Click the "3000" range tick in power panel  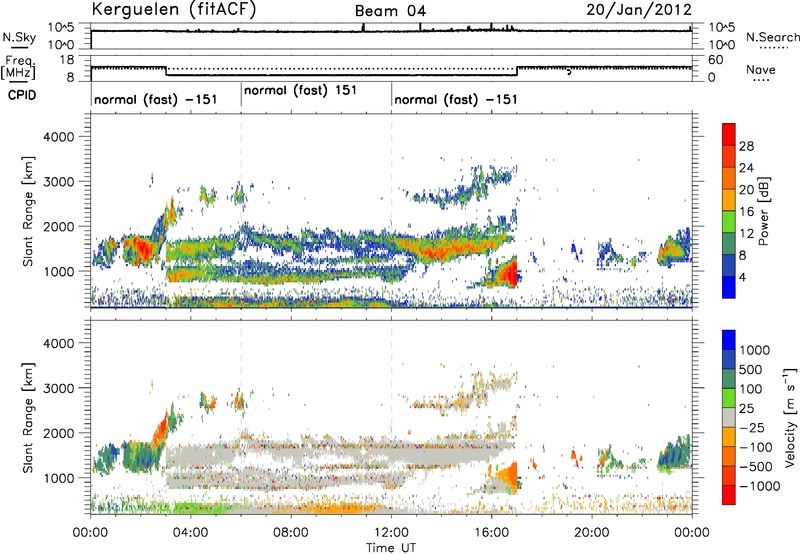[x=58, y=182]
